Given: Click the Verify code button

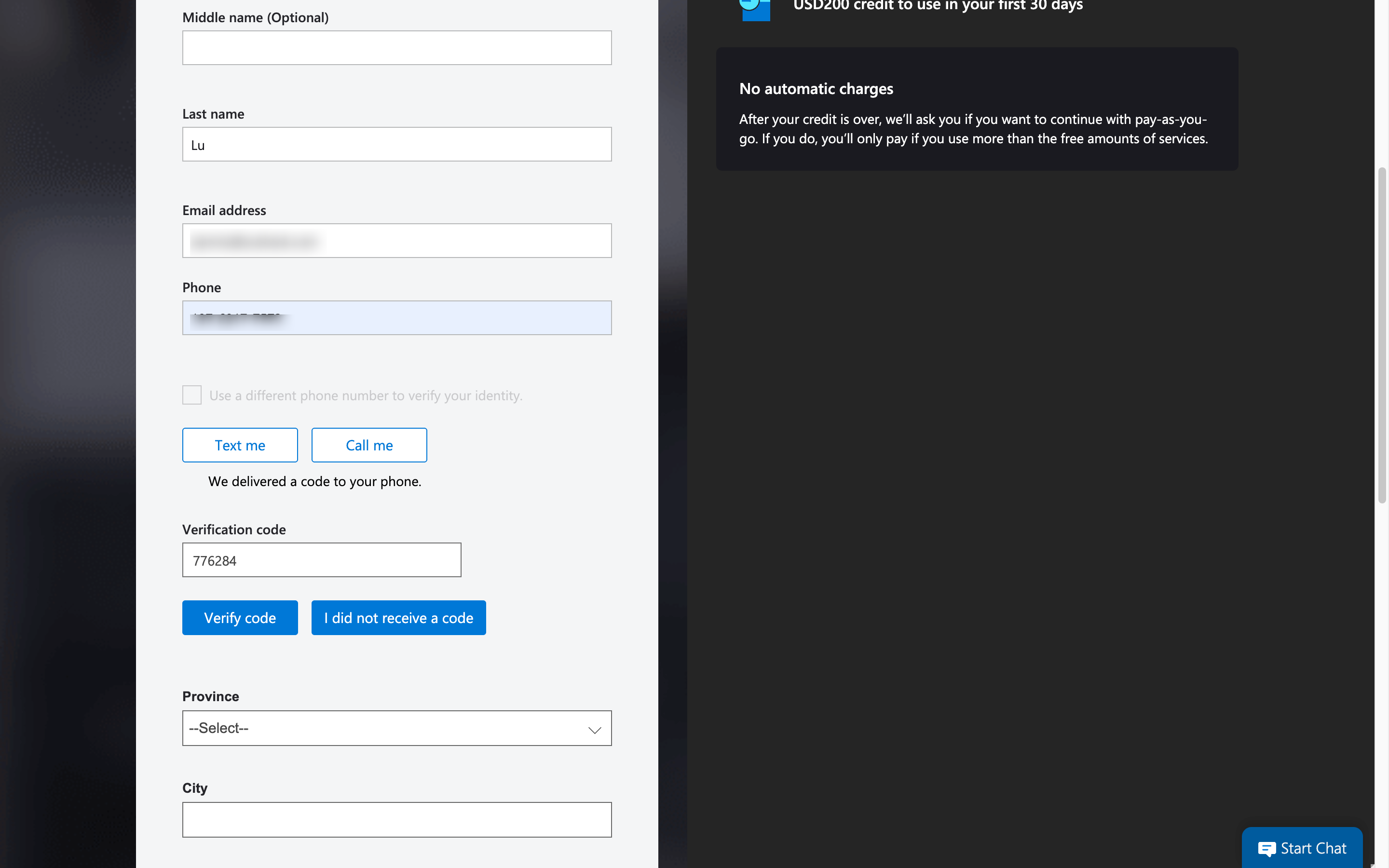Looking at the screenshot, I should tap(240, 618).
